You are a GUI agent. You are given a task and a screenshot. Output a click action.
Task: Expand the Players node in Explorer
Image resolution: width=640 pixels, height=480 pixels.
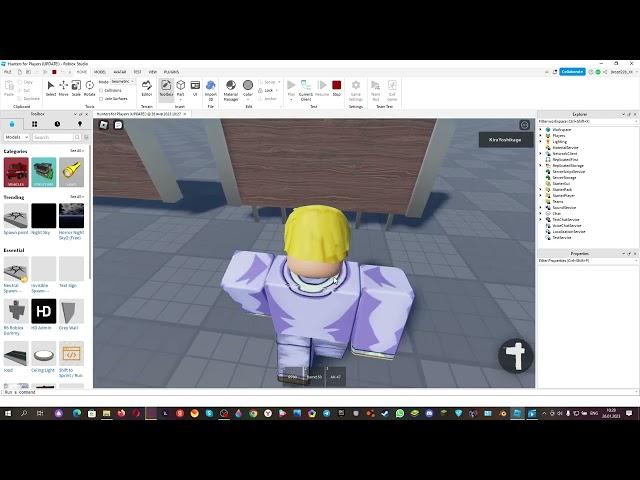540,136
